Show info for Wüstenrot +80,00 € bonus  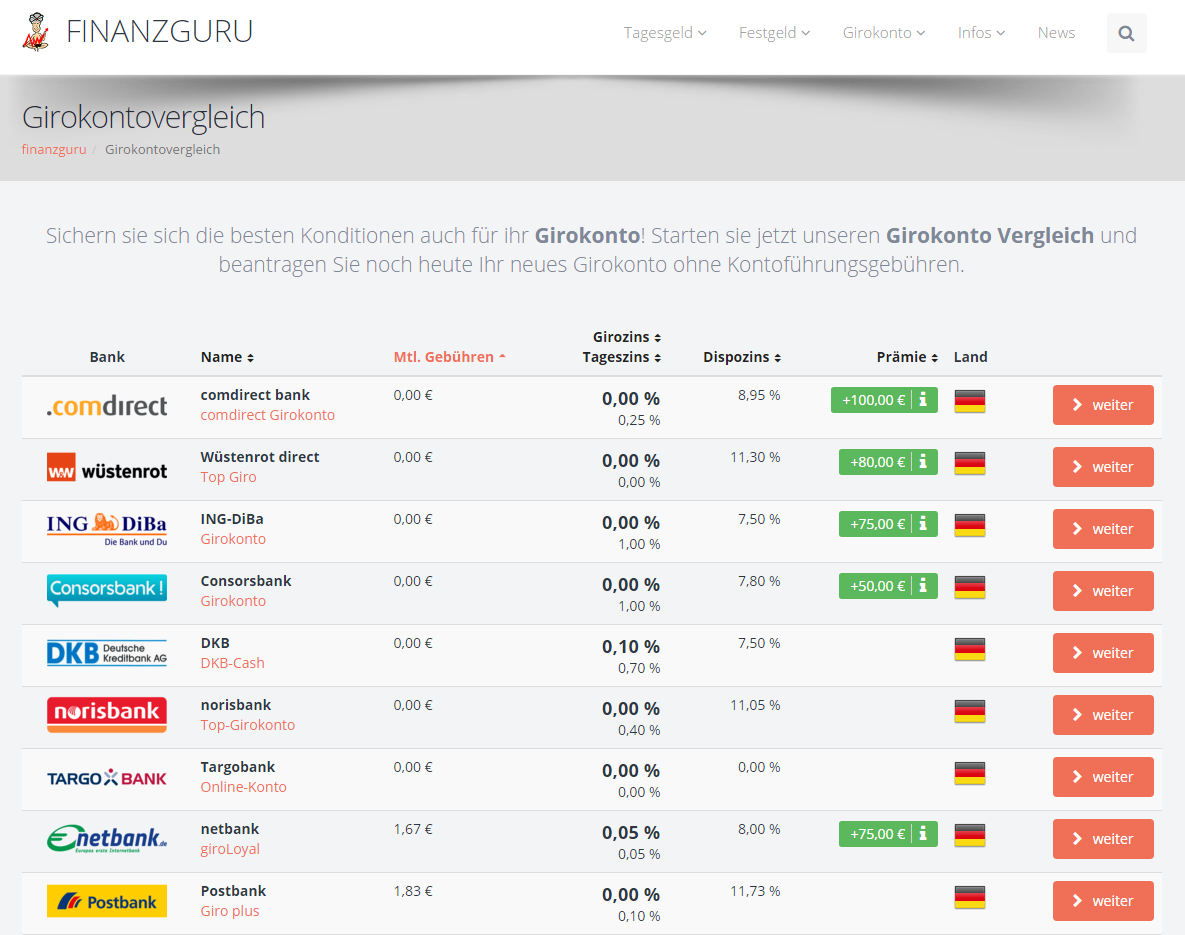(924, 462)
